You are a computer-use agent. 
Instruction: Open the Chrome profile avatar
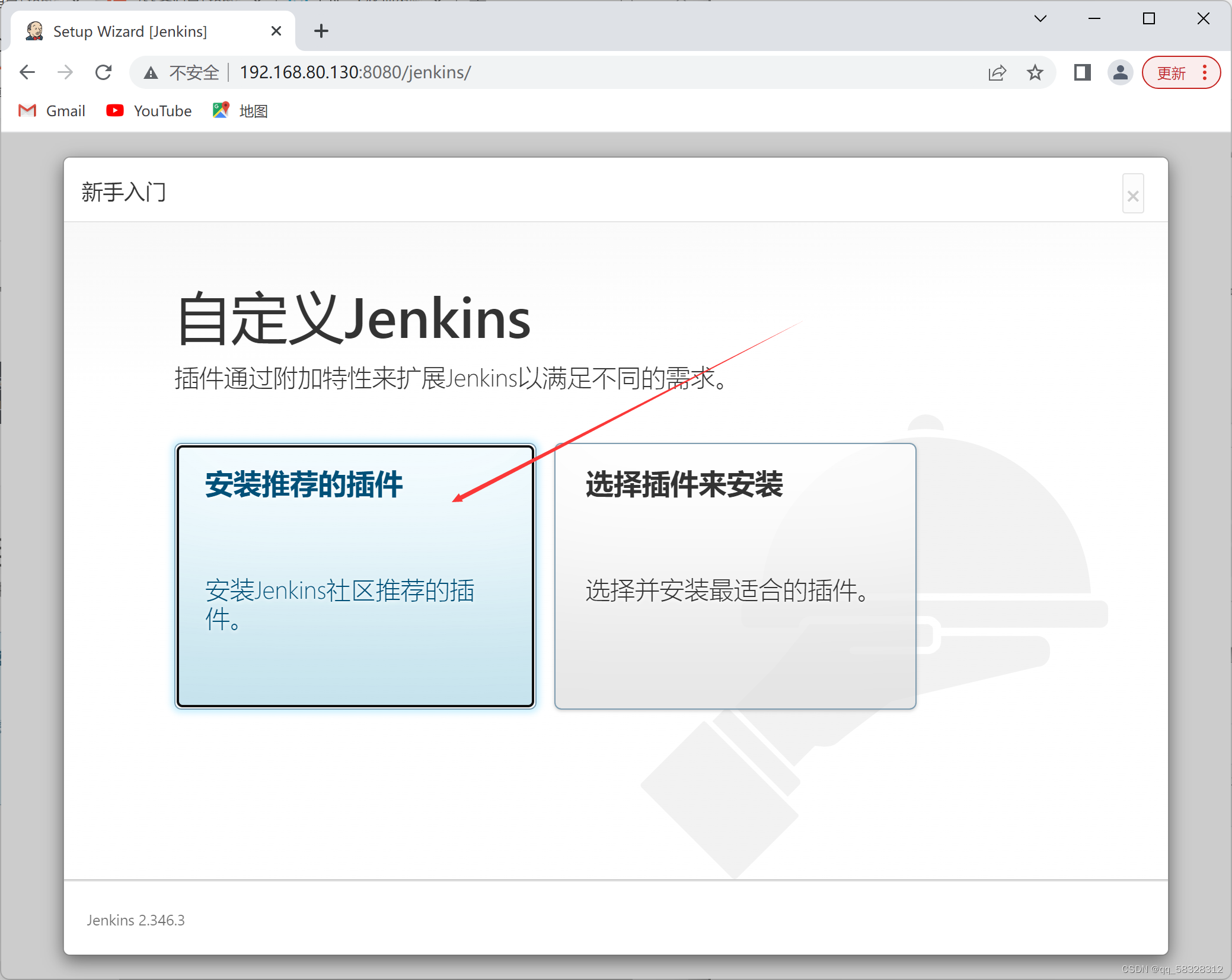1120,72
